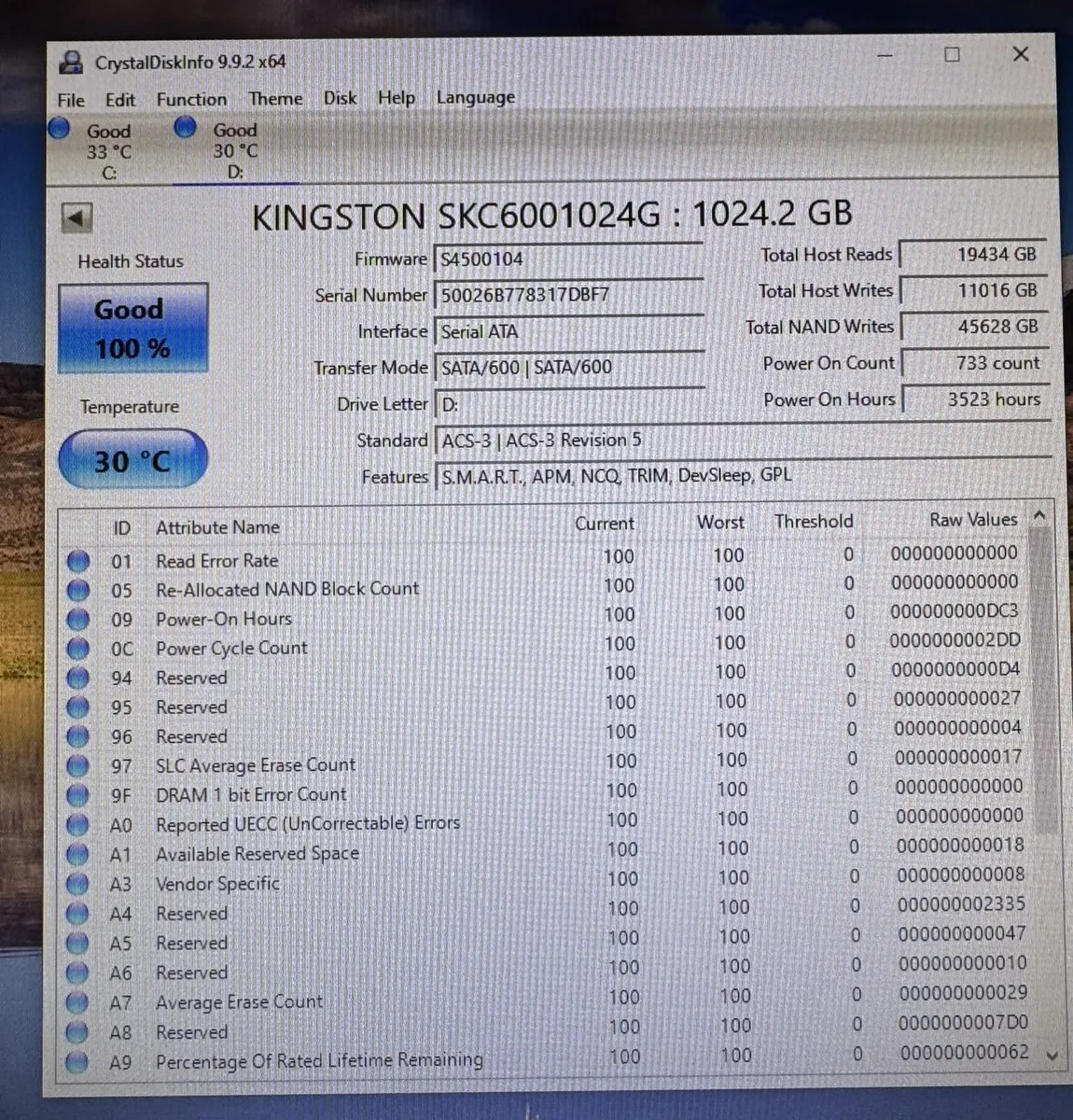Screen dimensions: 1073x1120
Task: Click status icon for Power-On Hours row
Action: pos(78,620)
